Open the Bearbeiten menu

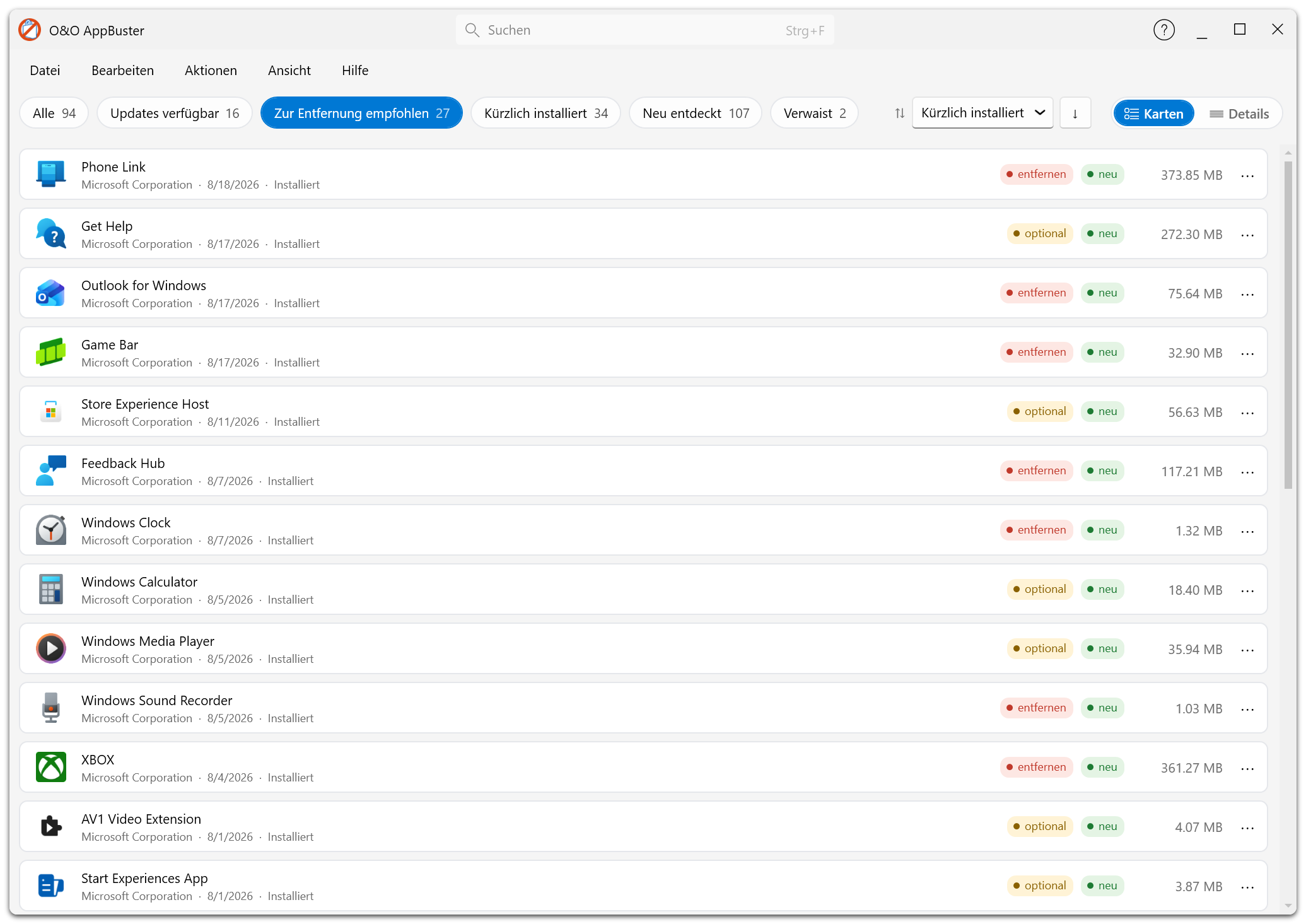(x=122, y=71)
